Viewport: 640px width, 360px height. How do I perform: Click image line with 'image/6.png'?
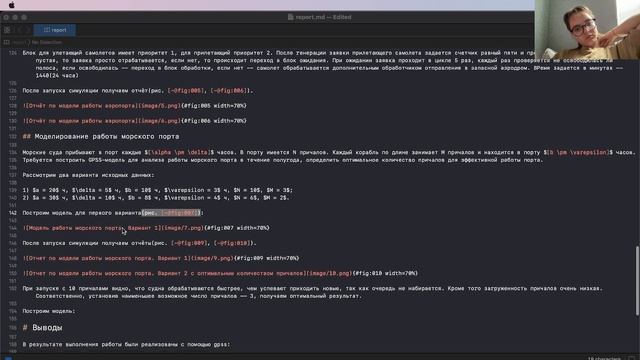(134, 121)
